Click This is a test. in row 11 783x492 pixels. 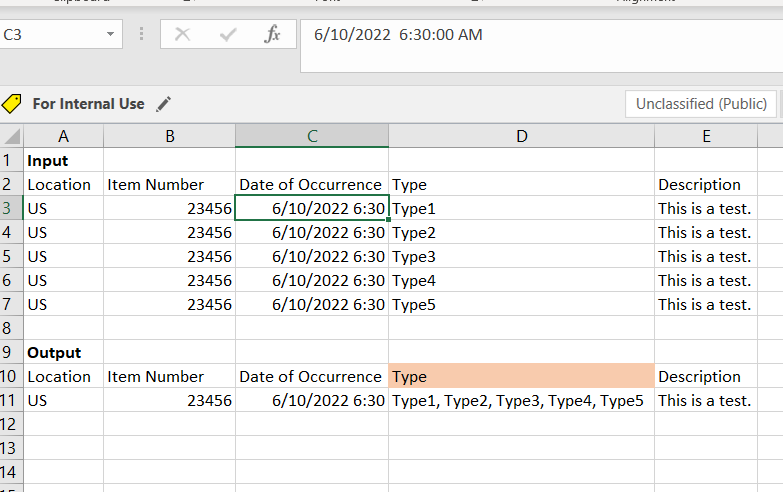pos(706,400)
